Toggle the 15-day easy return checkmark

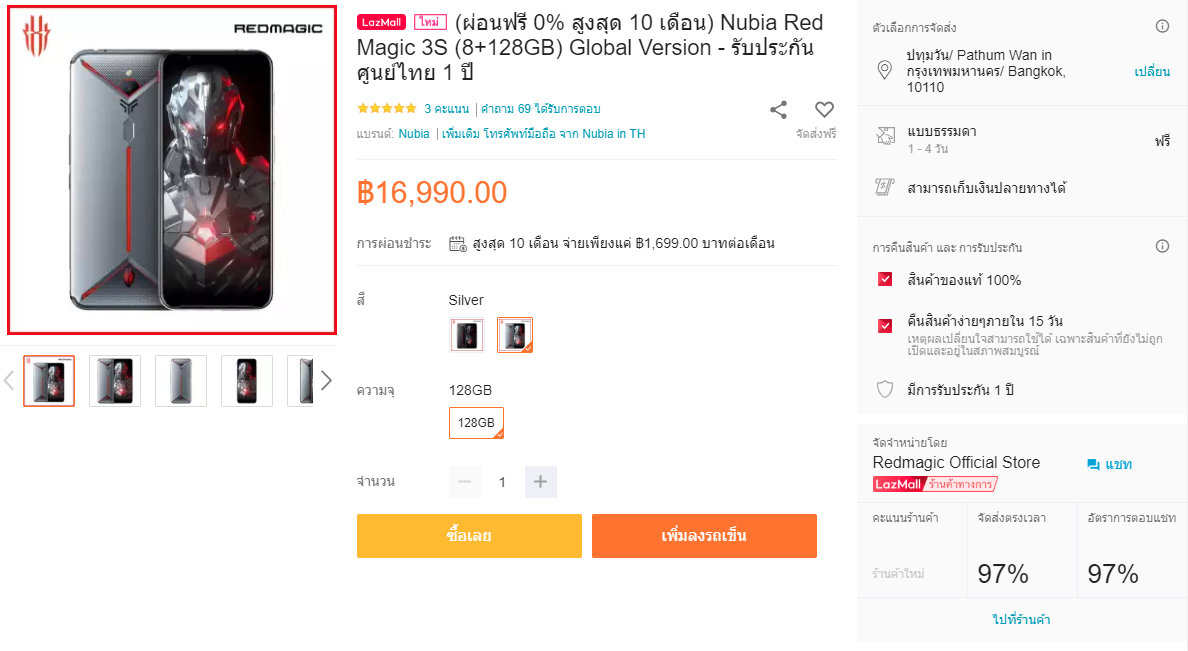884,325
